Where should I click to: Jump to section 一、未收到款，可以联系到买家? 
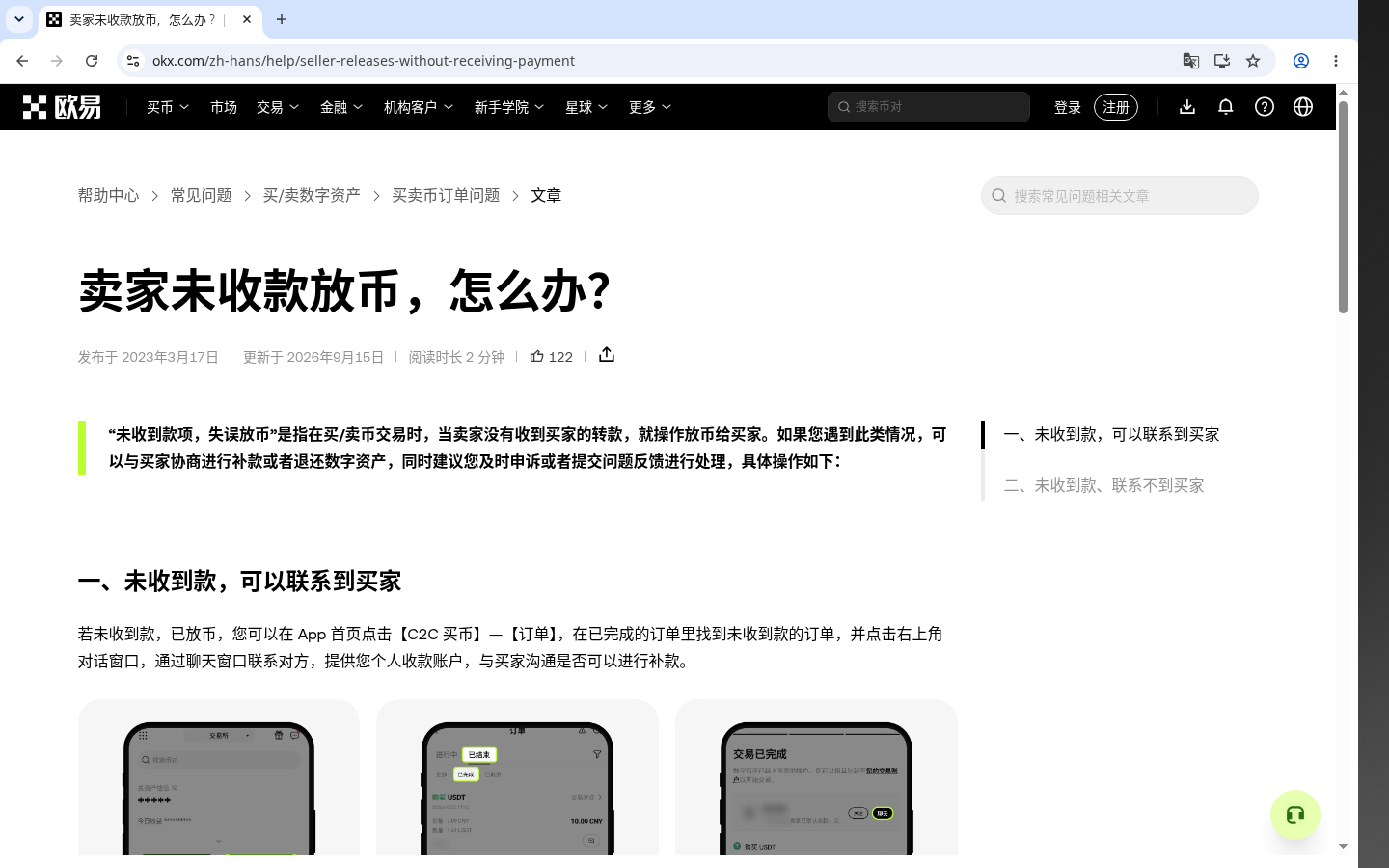pyautogui.click(x=1112, y=435)
